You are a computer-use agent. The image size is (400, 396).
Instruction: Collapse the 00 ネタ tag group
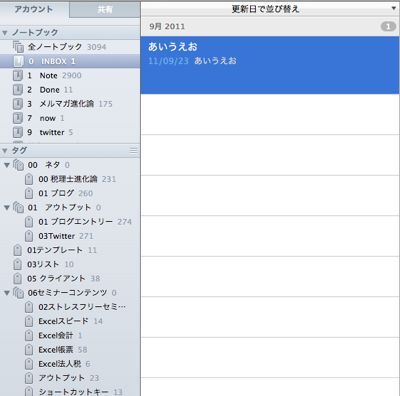click(x=7, y=165)
